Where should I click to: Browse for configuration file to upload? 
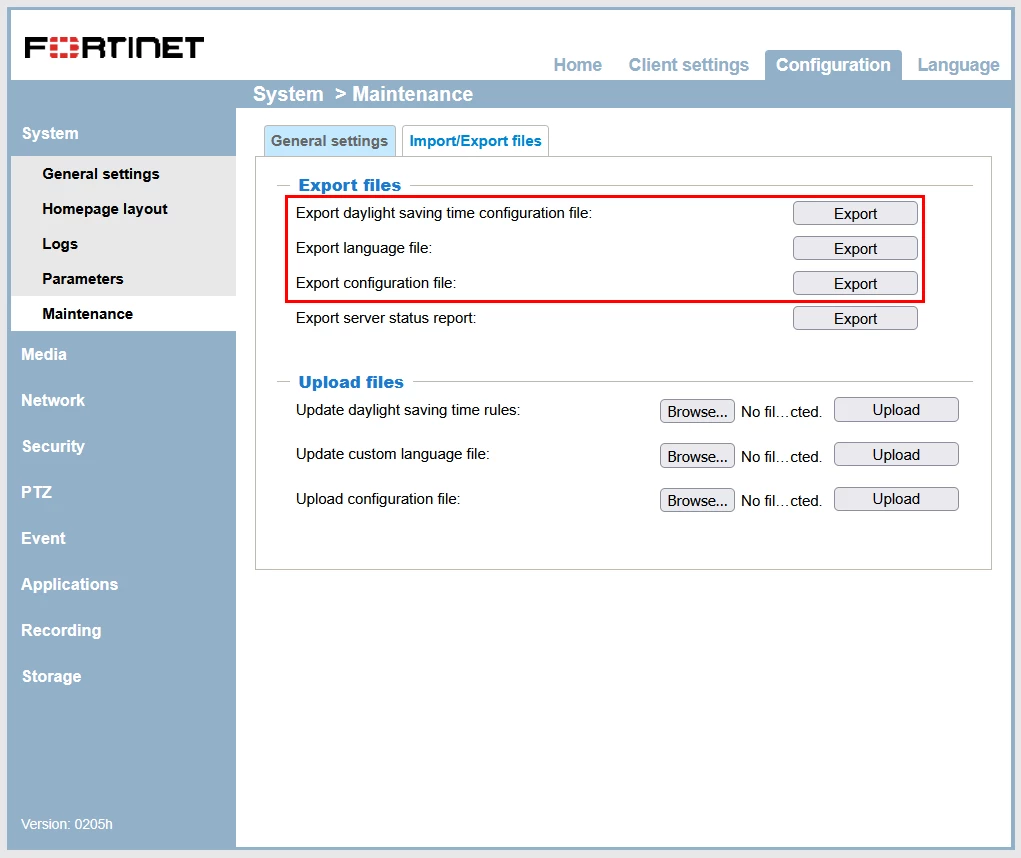697,501
